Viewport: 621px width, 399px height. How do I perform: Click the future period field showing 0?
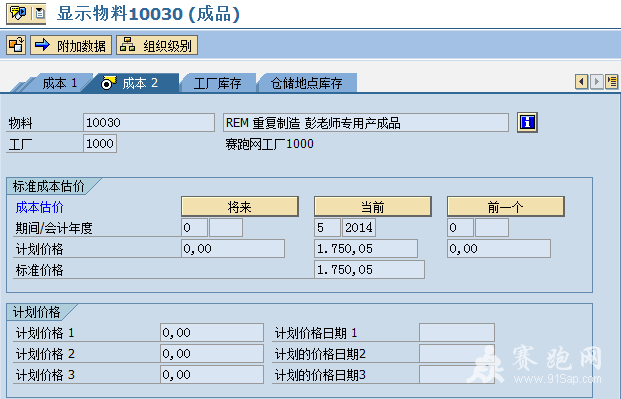(194, 227)
